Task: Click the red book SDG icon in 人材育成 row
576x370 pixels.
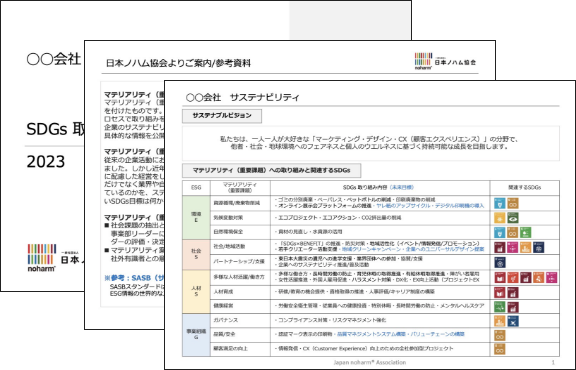Action: (x=499, y=292)
